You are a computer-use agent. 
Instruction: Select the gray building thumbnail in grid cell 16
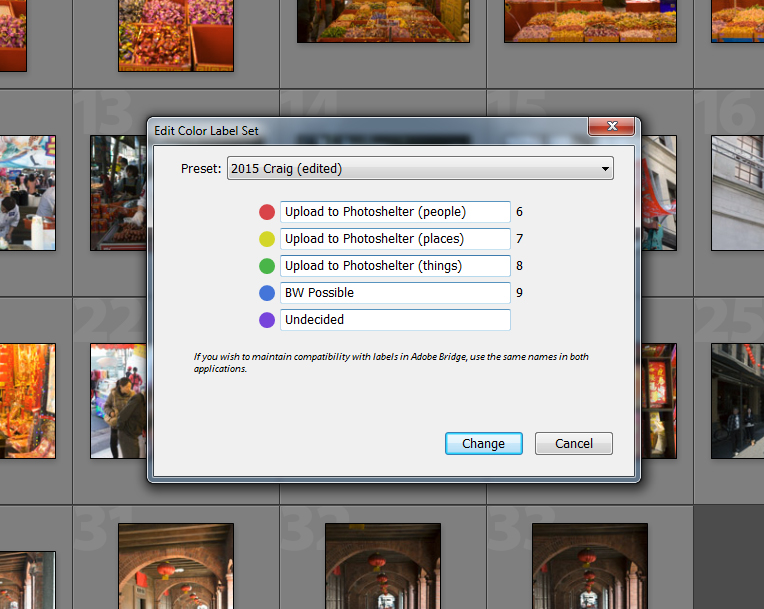tap(738, 193)
